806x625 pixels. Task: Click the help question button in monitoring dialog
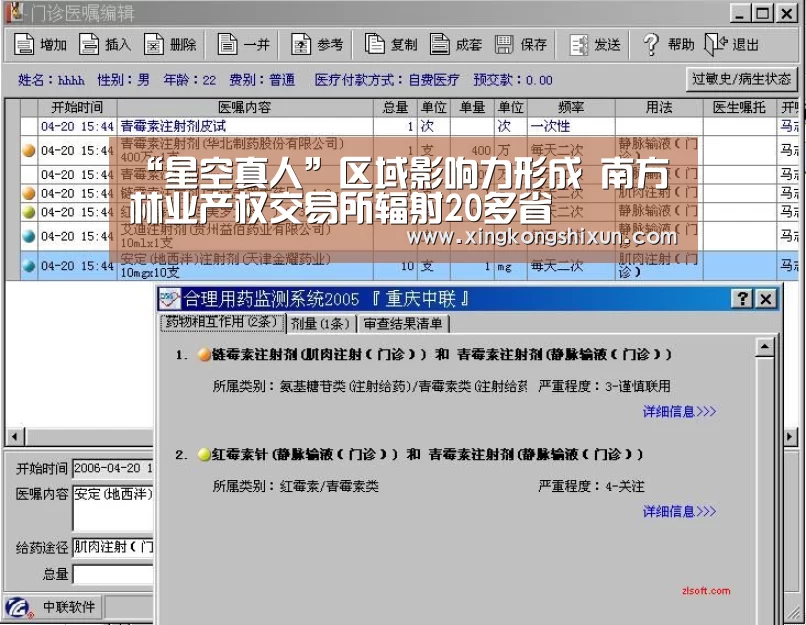(x=742, y=298)
